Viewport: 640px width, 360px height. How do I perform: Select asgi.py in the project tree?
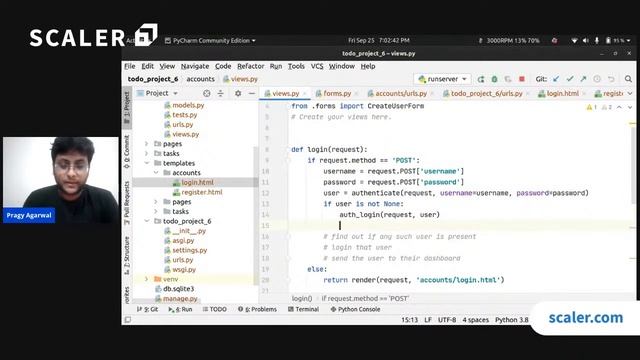coord(183,240)
